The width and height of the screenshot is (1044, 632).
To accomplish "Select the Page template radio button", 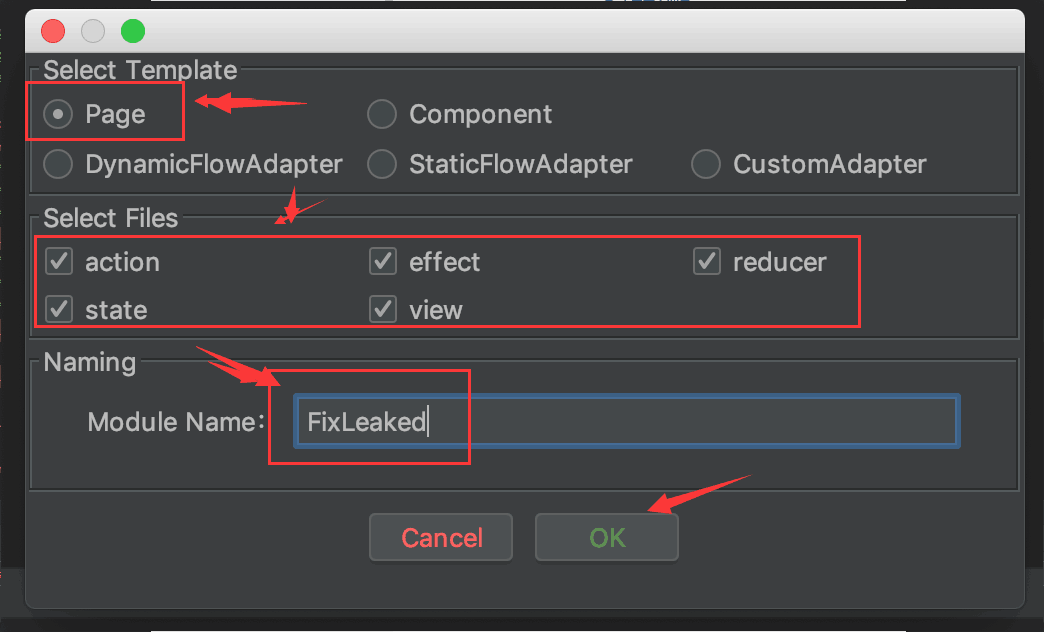I will pos(58,114).
